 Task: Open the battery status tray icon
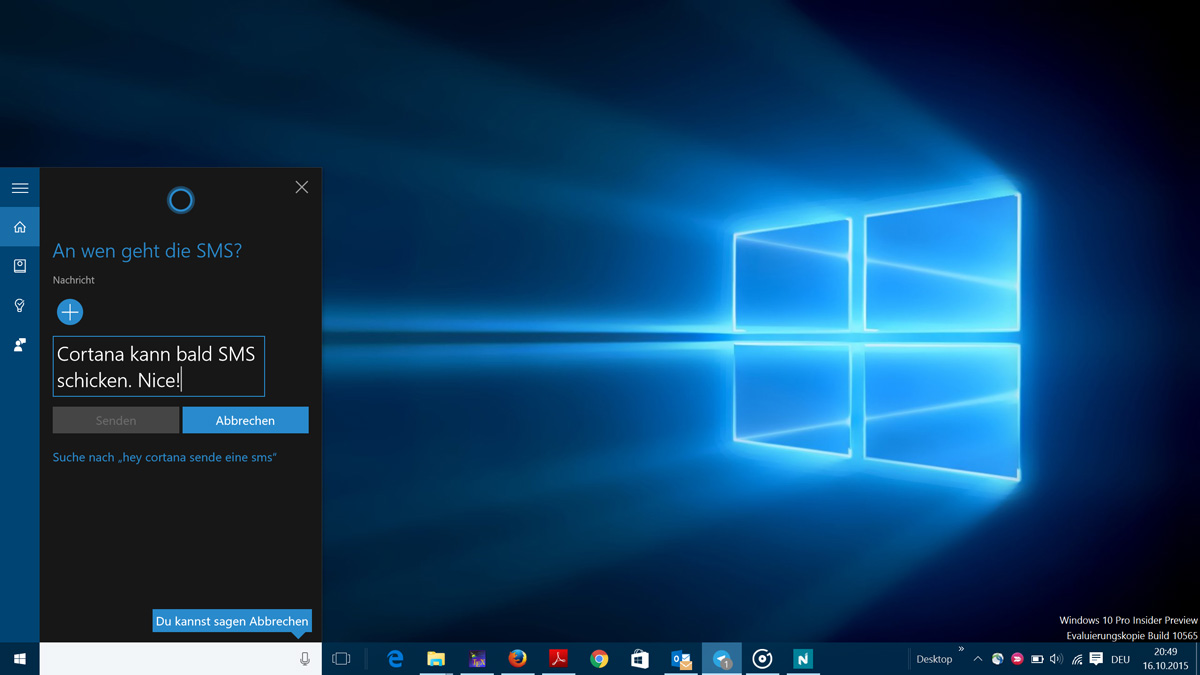(x=1037, y=659)
